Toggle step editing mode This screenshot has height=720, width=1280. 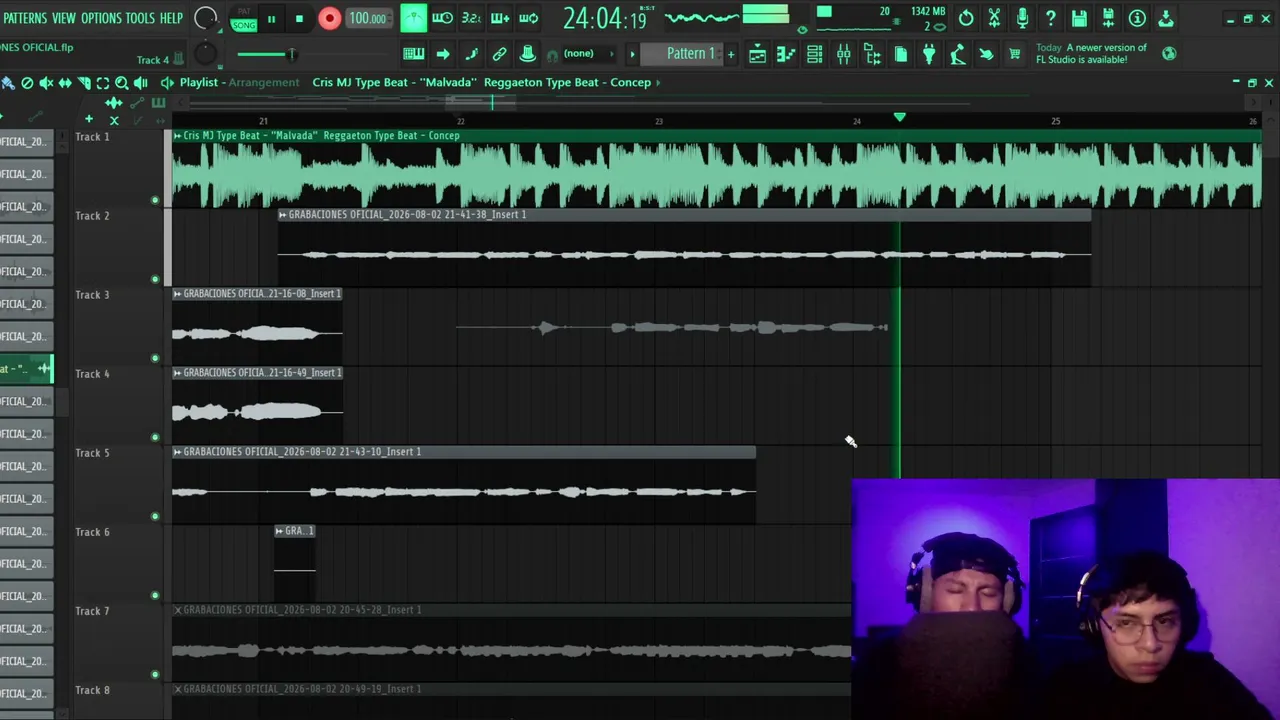point(471,53)
